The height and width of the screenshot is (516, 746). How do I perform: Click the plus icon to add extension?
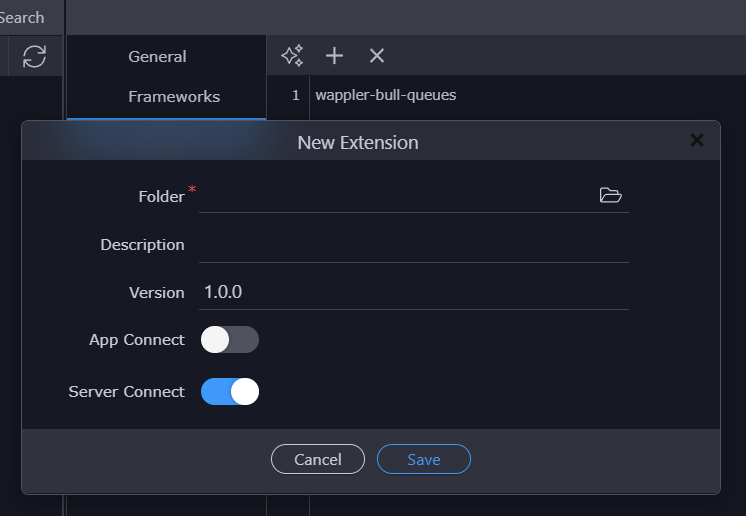coord(334,56)
